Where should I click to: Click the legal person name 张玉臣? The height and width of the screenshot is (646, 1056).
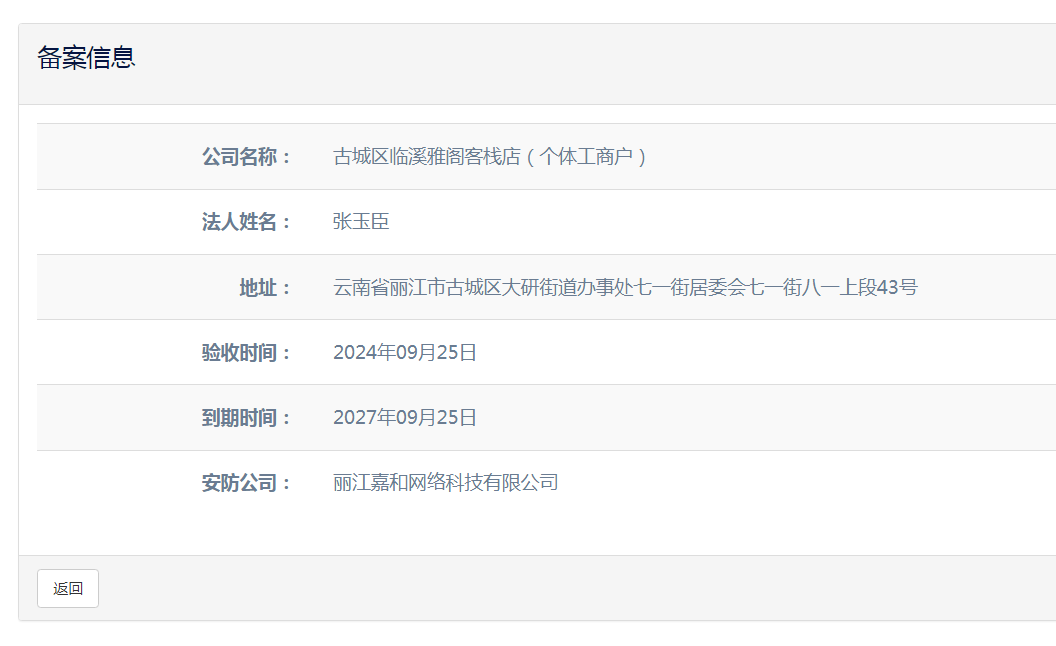[361, 222]
